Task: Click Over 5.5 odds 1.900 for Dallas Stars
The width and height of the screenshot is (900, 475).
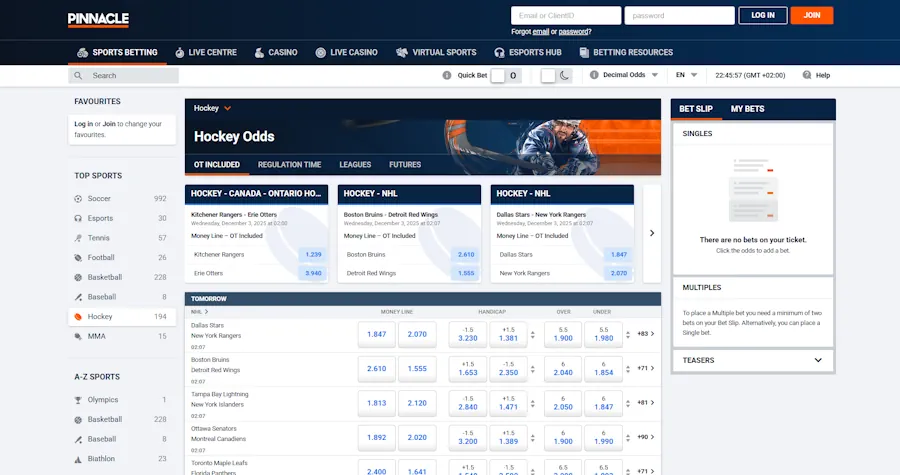Action: tap(563, 334)
